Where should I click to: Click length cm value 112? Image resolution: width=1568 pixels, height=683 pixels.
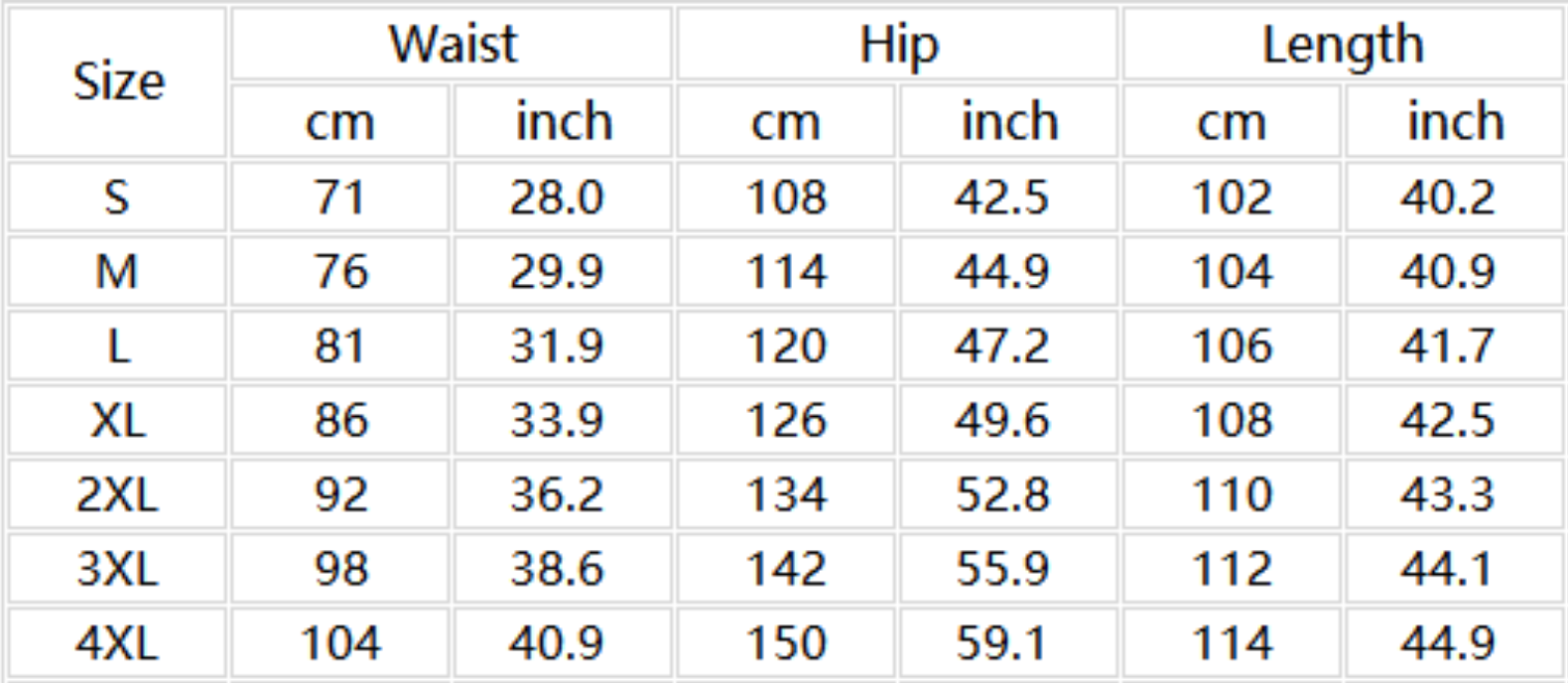[x=1232, y=569]
